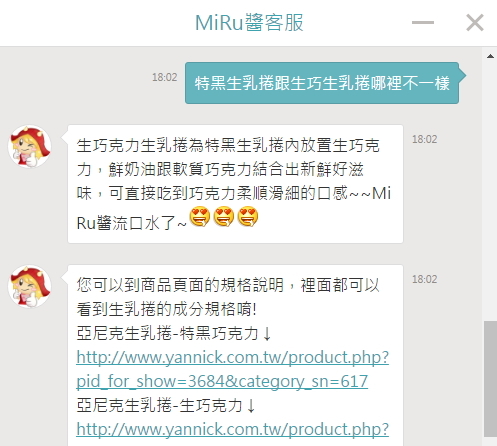
Task: Click the MiRu醬客服 title text
Action: 249,23
